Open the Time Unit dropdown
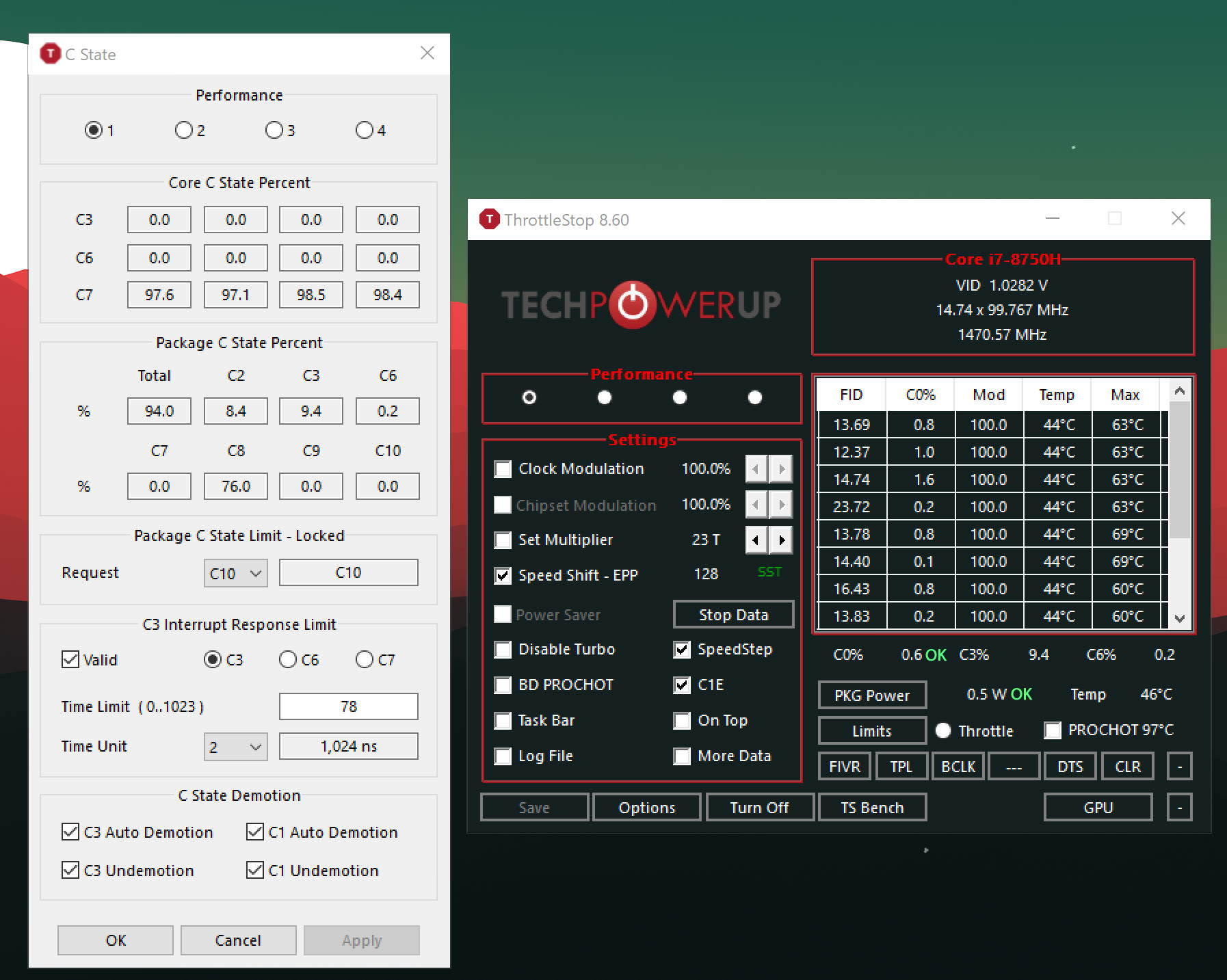1227x980 pixels. pos(235,747)
